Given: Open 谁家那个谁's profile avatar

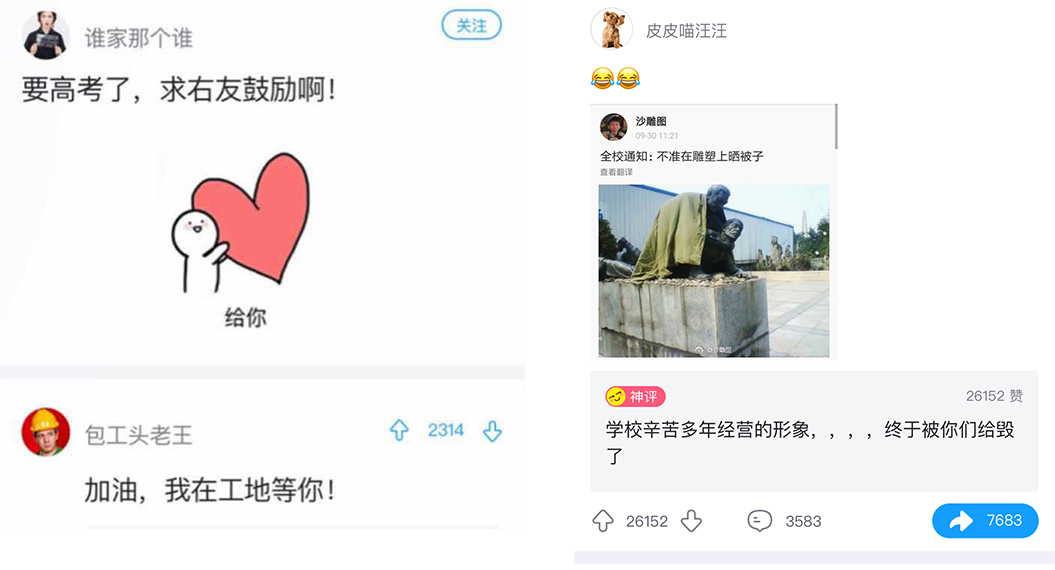Looking at the screenshot, I should click(45, 36).
